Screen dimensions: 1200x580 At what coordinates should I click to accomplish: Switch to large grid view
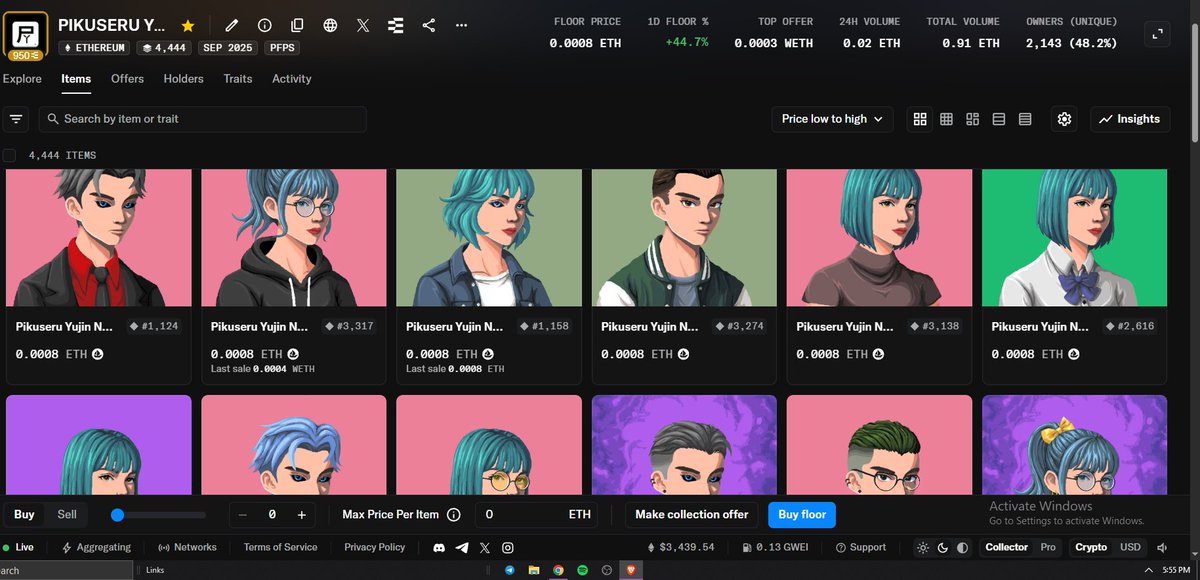[x=920, y=119]
